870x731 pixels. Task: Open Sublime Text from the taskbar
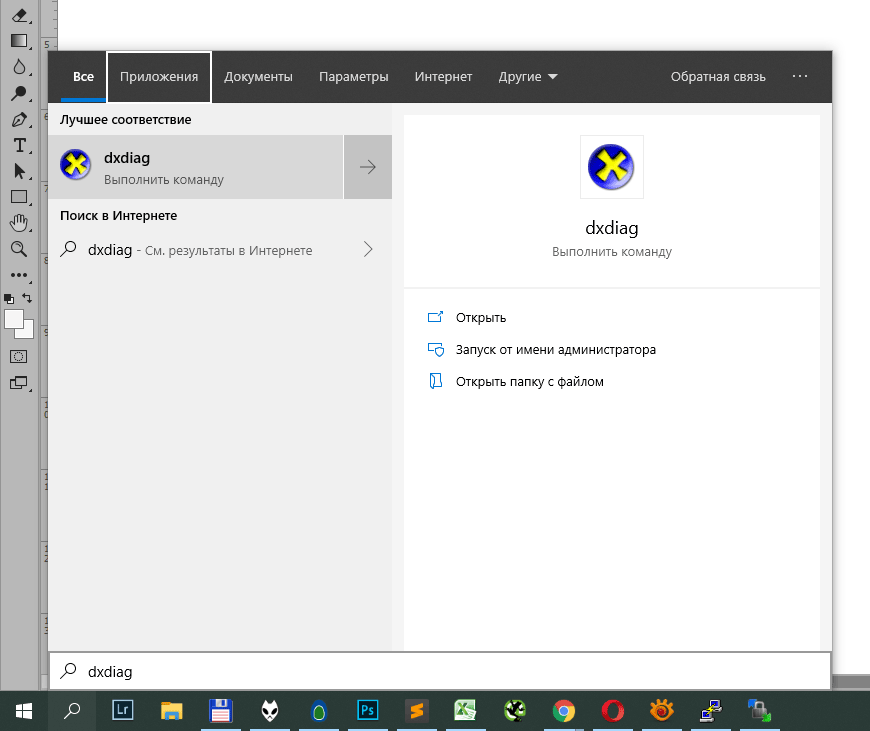pyautogui.click(x=417, y=711)
